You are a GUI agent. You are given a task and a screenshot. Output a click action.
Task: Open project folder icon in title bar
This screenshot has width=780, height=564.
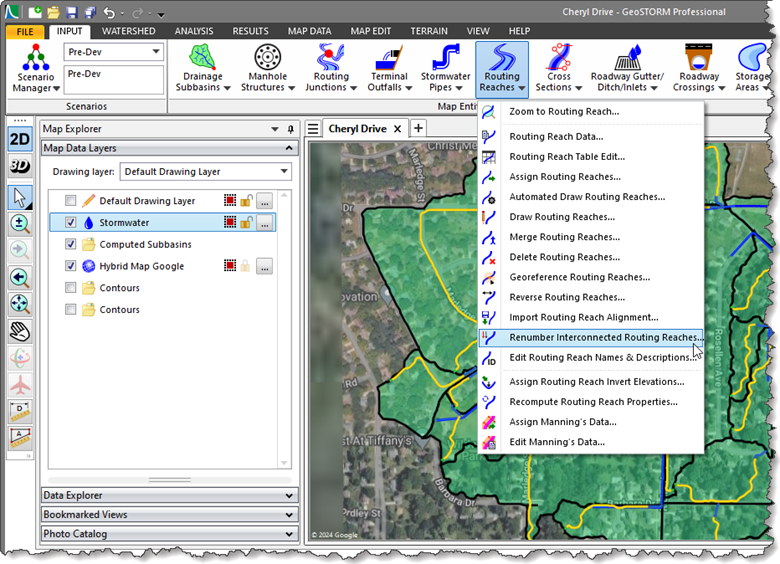[53, 12]
